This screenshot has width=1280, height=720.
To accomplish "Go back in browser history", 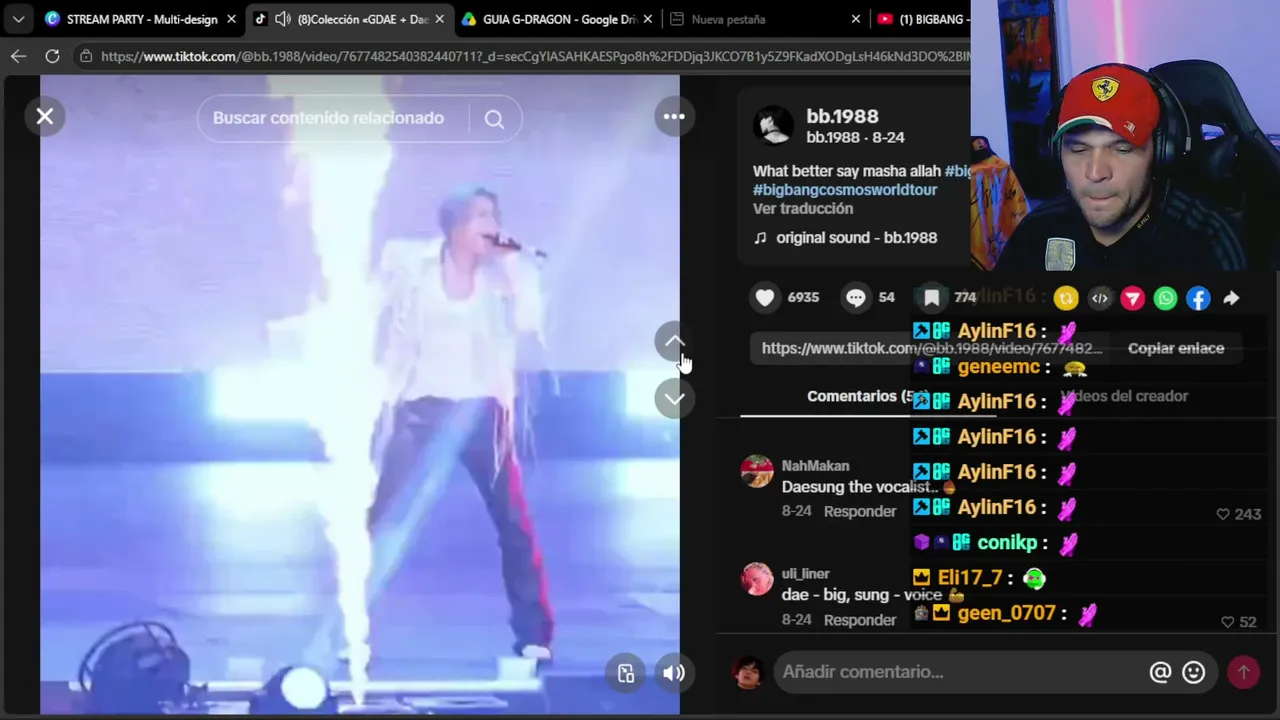I will 18,56.
